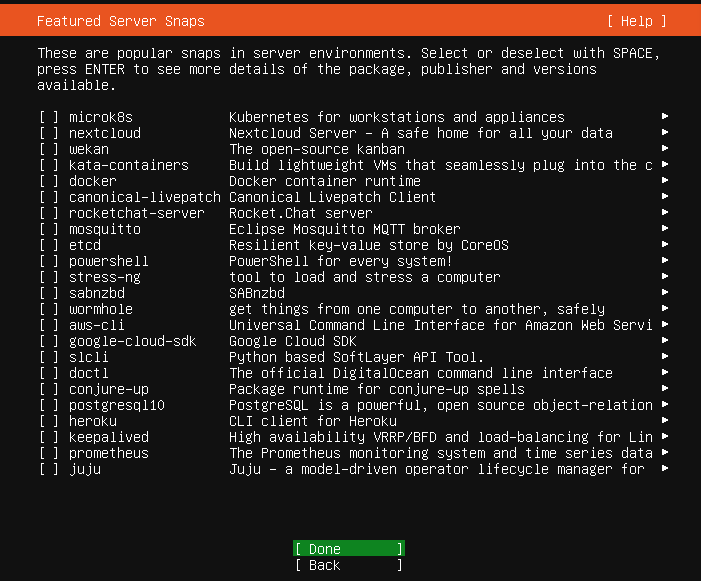Click 'Canonical Livepatch Client' description
Image resolution: width=701 pixels, height=581 pixels.
tap(333, 197)
